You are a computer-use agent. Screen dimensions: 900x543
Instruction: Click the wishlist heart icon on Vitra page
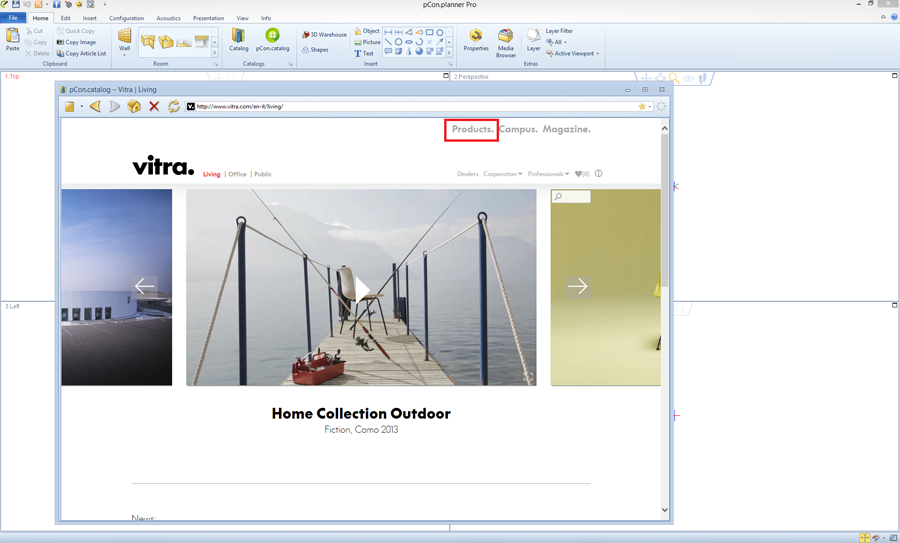[x=578, y=174]
